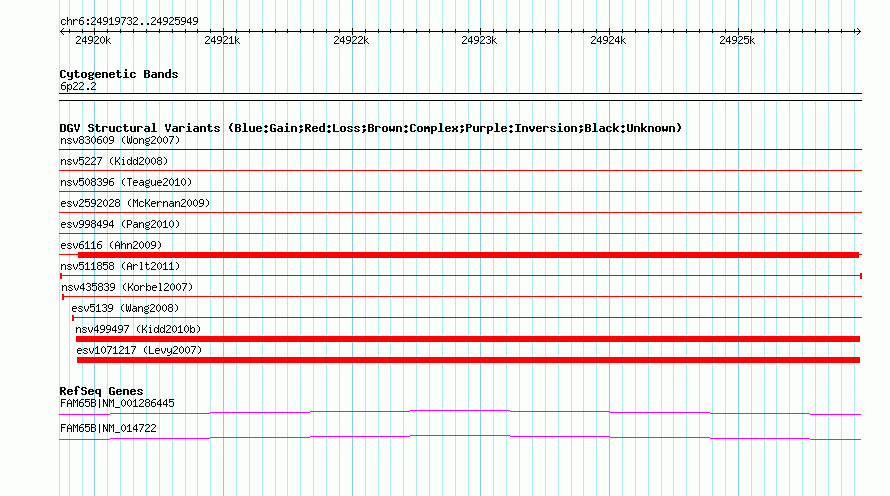Screen dimensions: 890x496
Task: Open the Cytogenetic Bands track title
Action: (x=119, y=74)
